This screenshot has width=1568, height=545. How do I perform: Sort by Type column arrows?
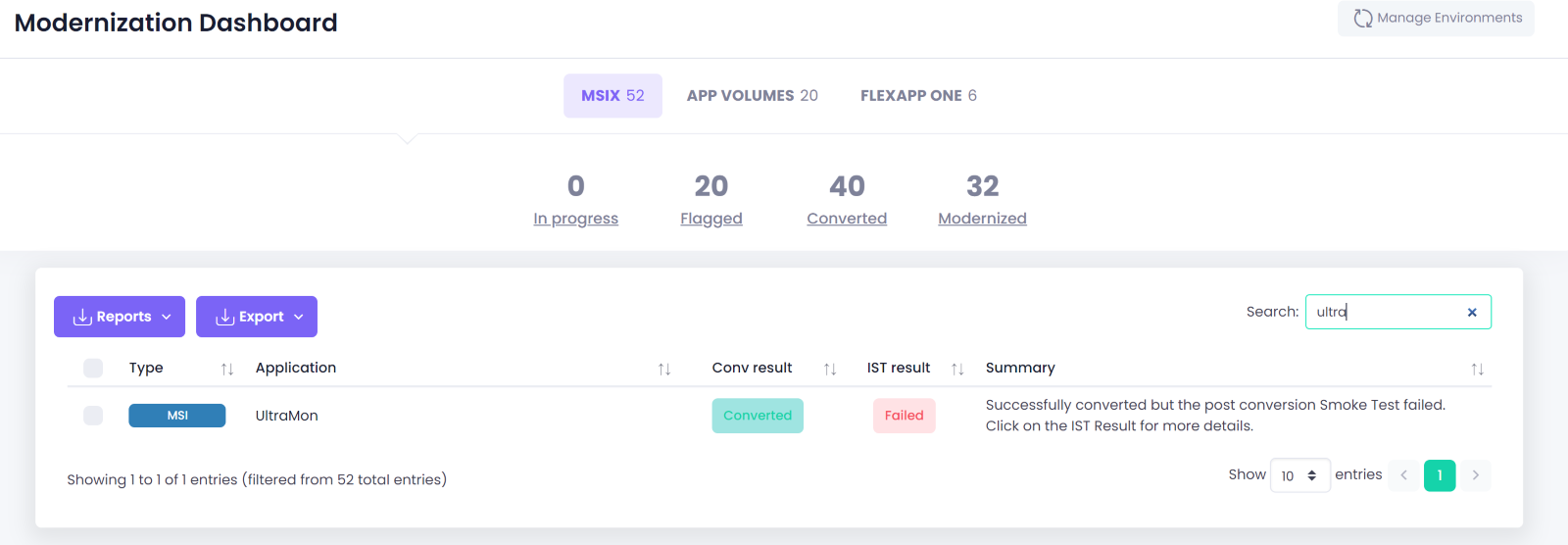[227, 370]
